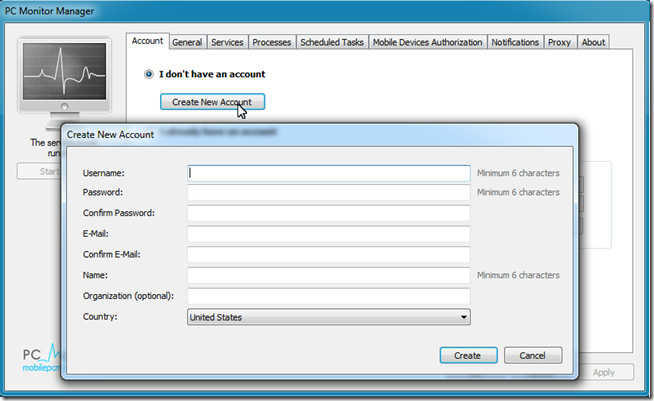Switch to the Notifications tab
This screenshot has width=654, height=401.
[515, 42]
